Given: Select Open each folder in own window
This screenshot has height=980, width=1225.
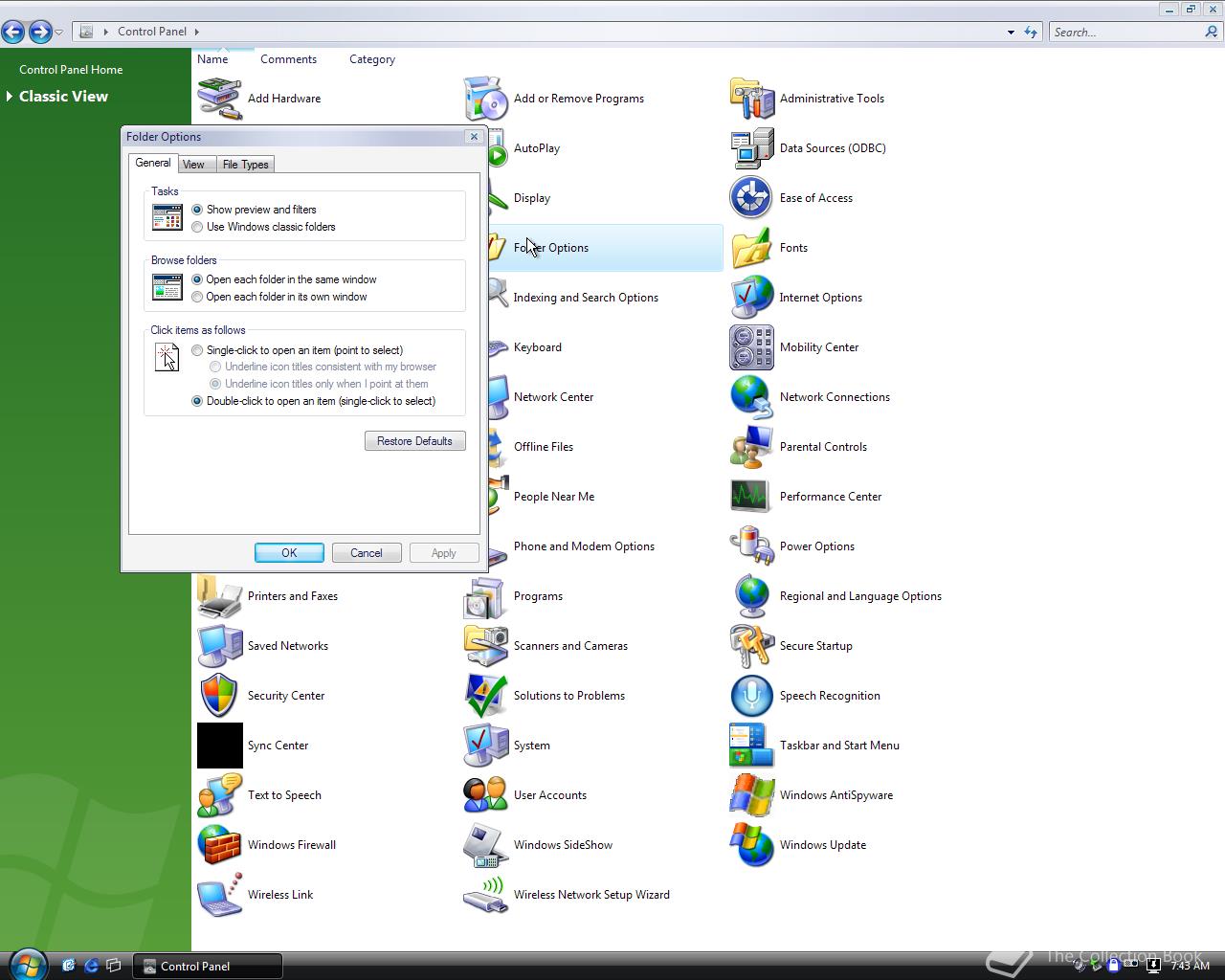Looking at the screenshot, I should click(197, 297).
